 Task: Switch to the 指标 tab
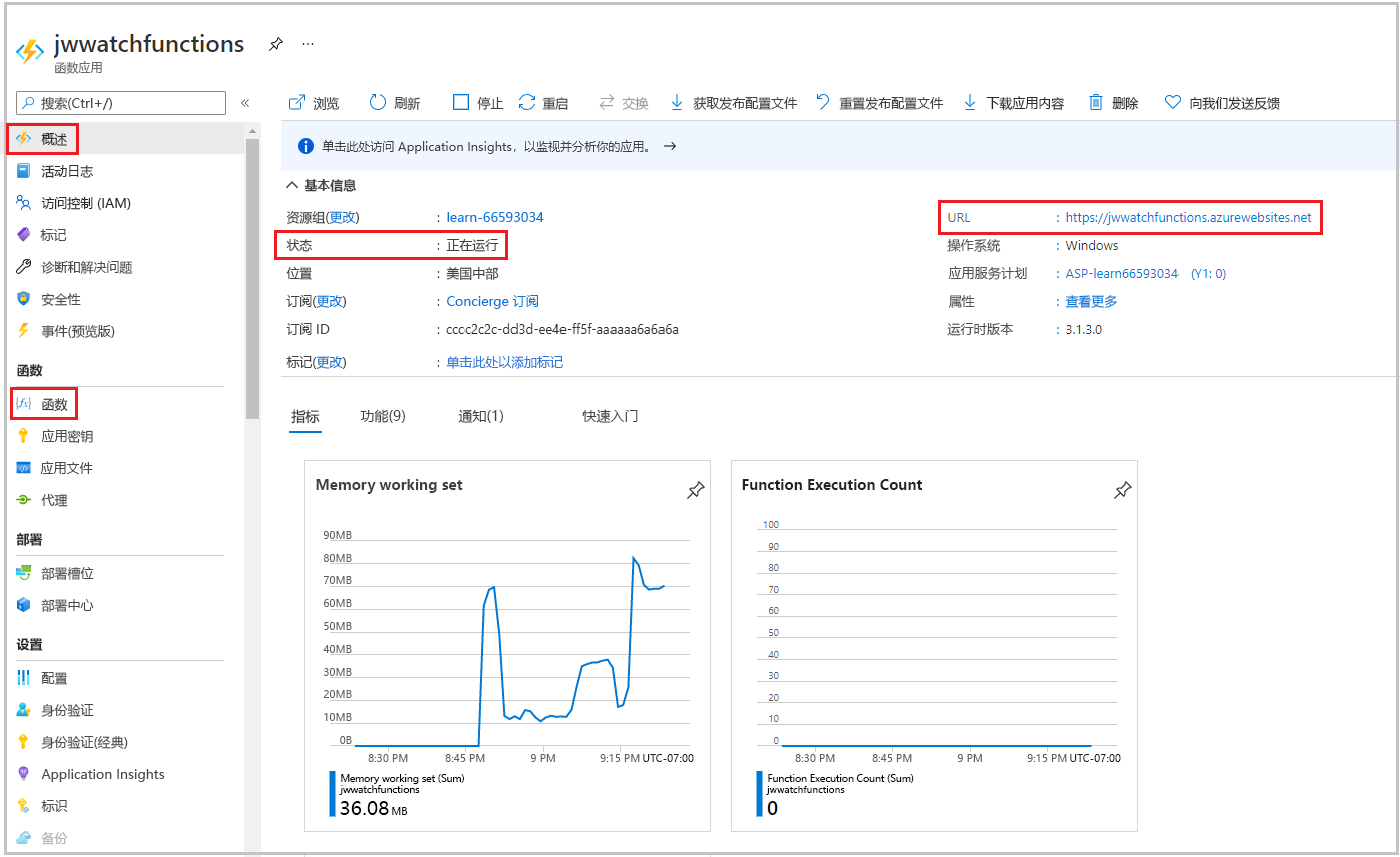point(305,416)
